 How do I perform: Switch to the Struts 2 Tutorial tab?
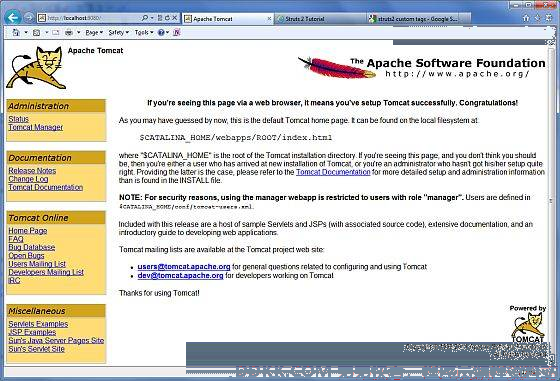[320, 19]
